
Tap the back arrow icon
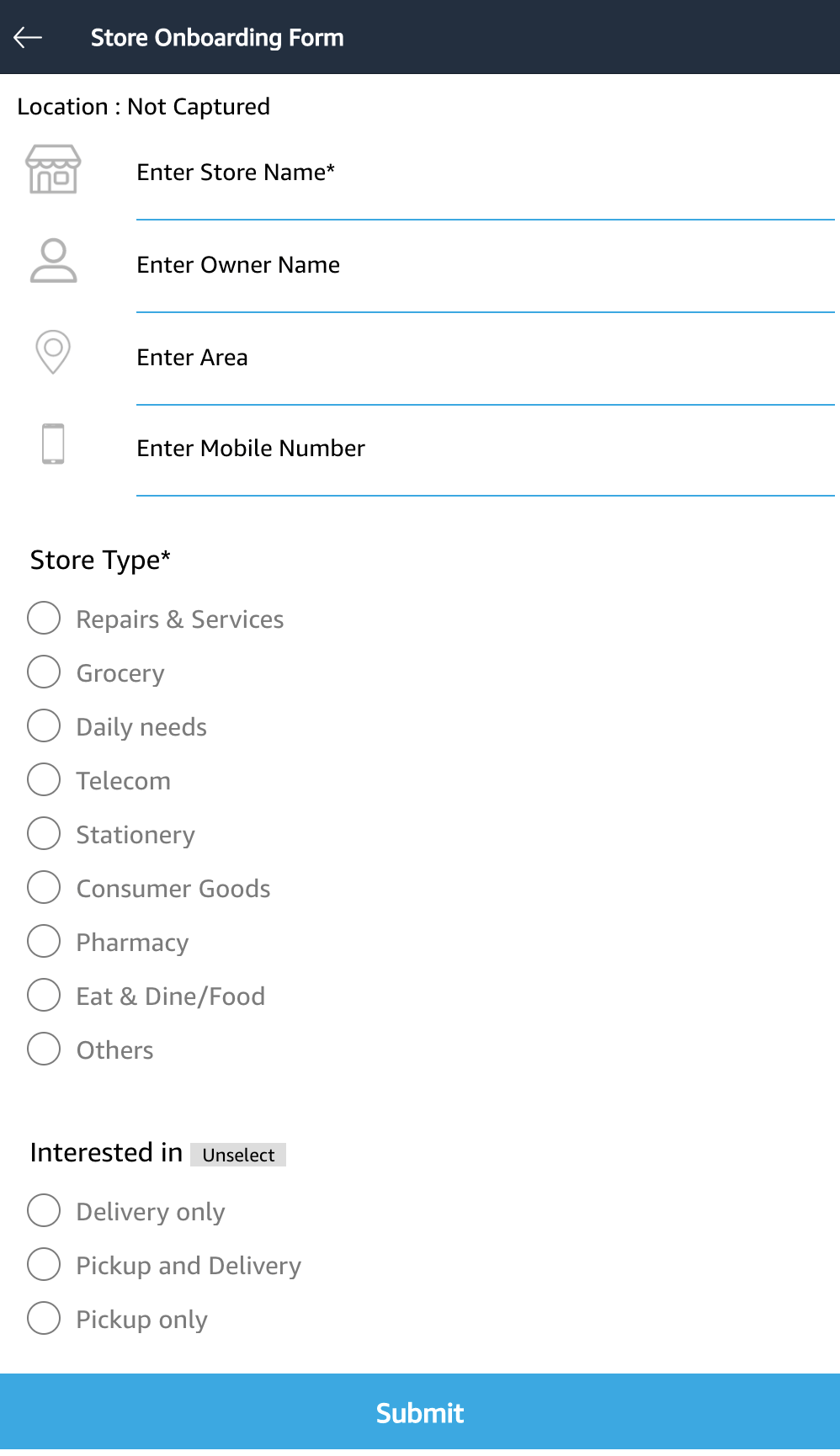tap(28, 37)
